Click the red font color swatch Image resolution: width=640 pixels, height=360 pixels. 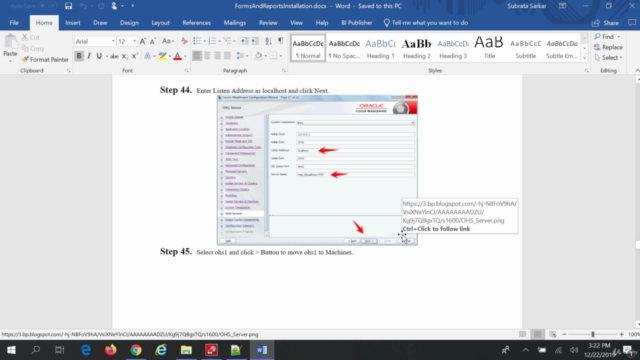[x=178, y=56]
